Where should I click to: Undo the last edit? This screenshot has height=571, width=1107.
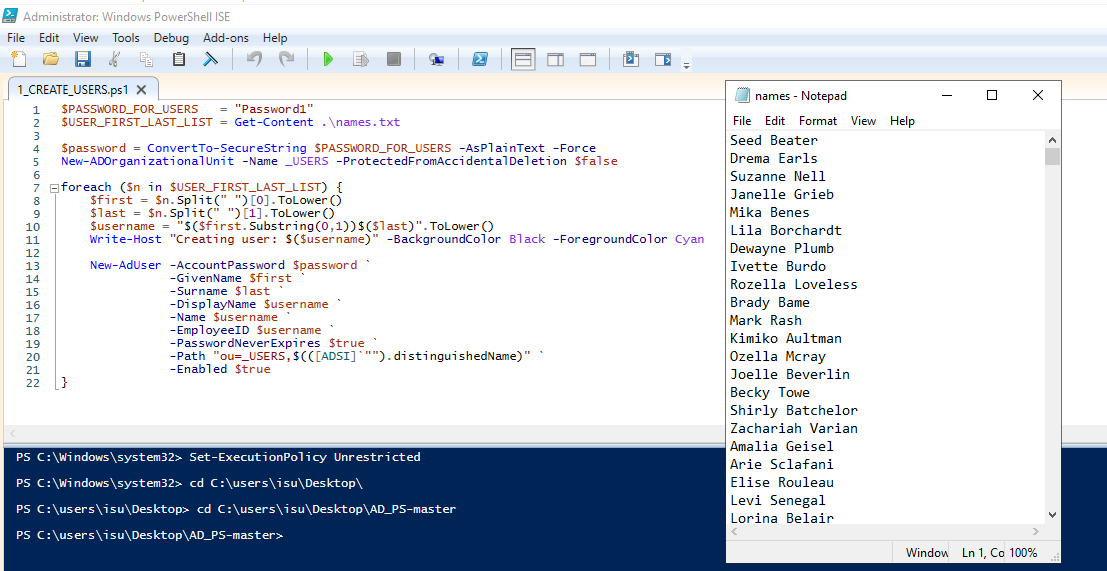click(254, 59)
